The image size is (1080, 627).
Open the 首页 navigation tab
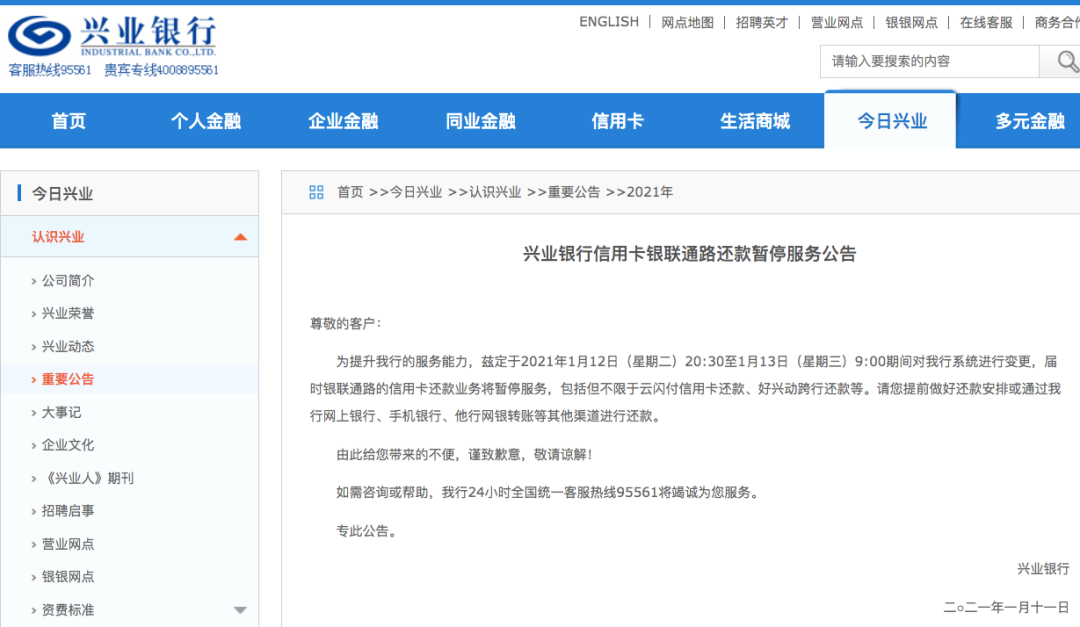click(68, 121)
